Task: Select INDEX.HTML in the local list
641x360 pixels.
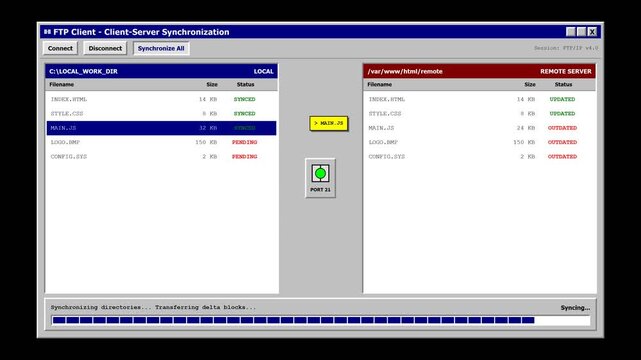Action: coord(161,99)
